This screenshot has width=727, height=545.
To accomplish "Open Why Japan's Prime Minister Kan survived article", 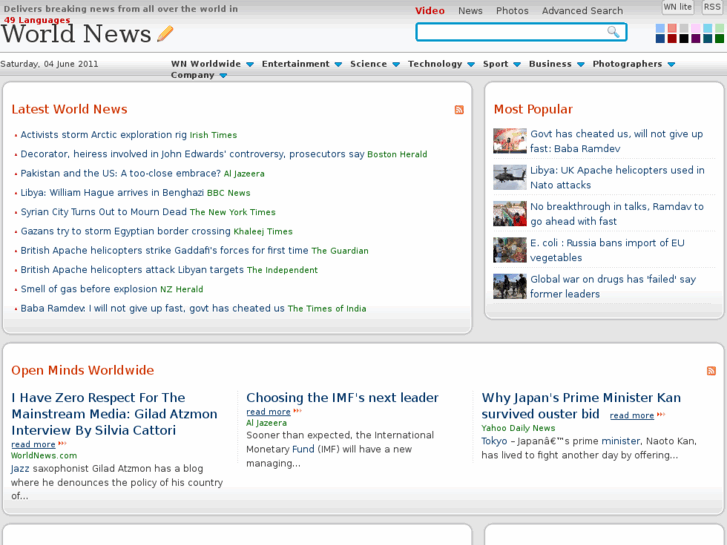I will (x=581, y=406).
